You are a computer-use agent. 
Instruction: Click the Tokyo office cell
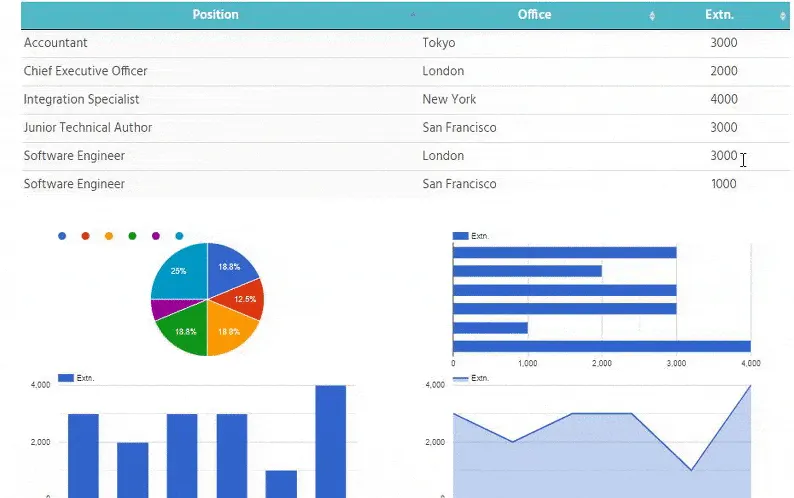439,43
